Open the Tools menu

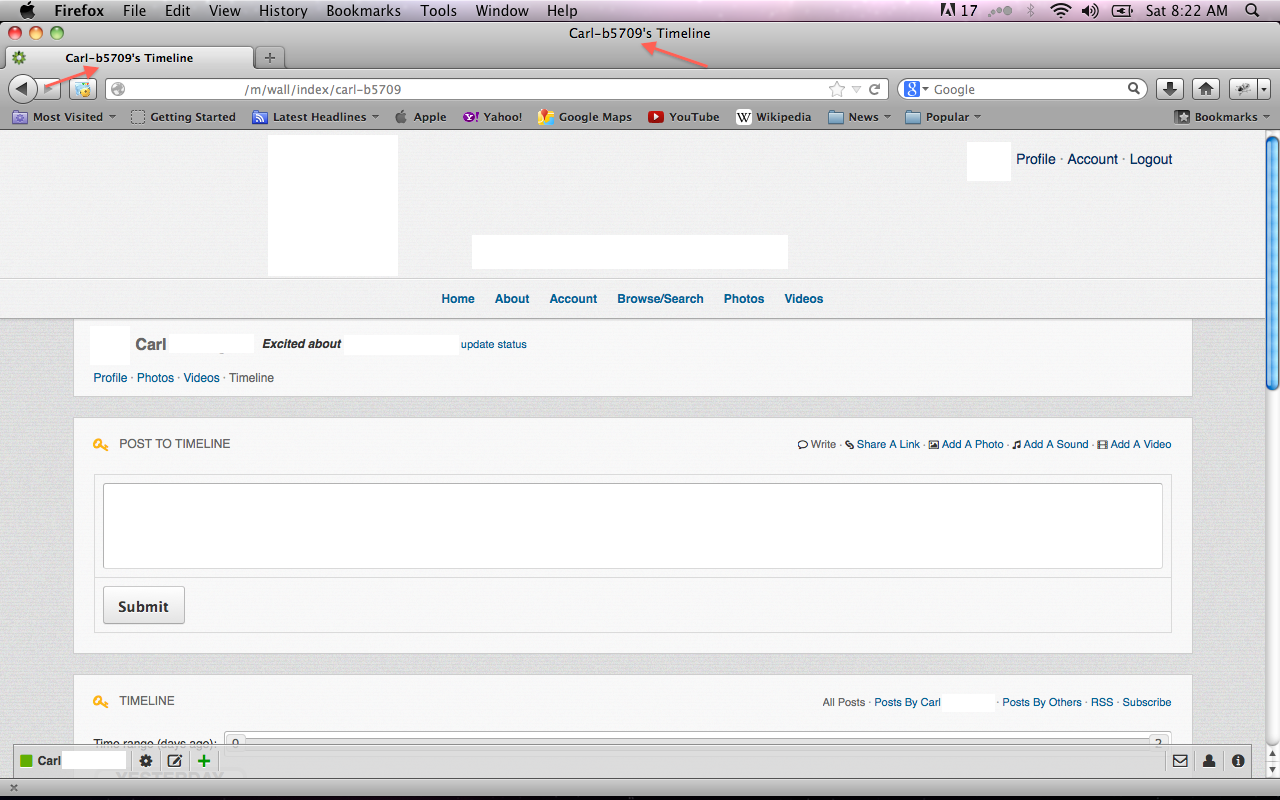(x=438, y=11)
